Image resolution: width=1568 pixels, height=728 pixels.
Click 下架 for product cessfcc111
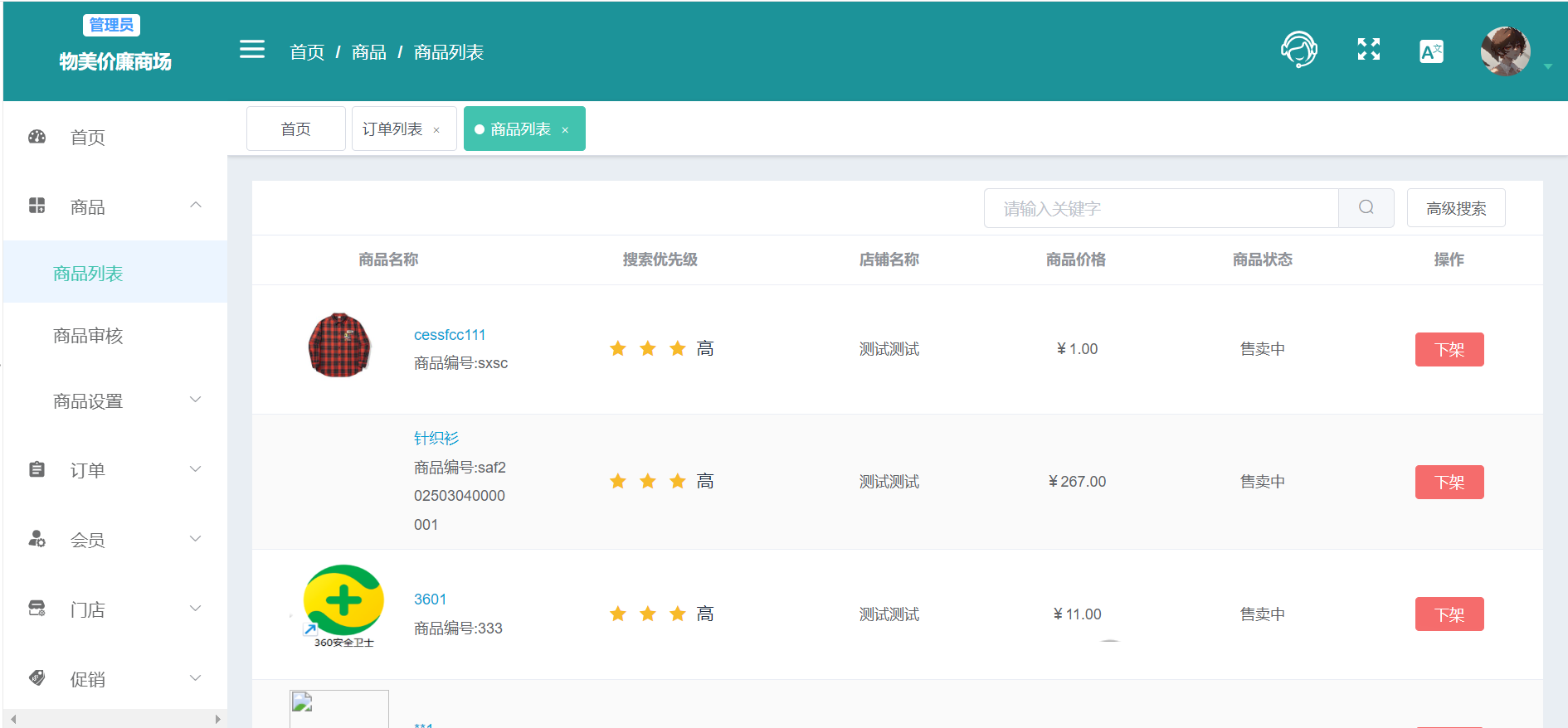pos(1449,349)
